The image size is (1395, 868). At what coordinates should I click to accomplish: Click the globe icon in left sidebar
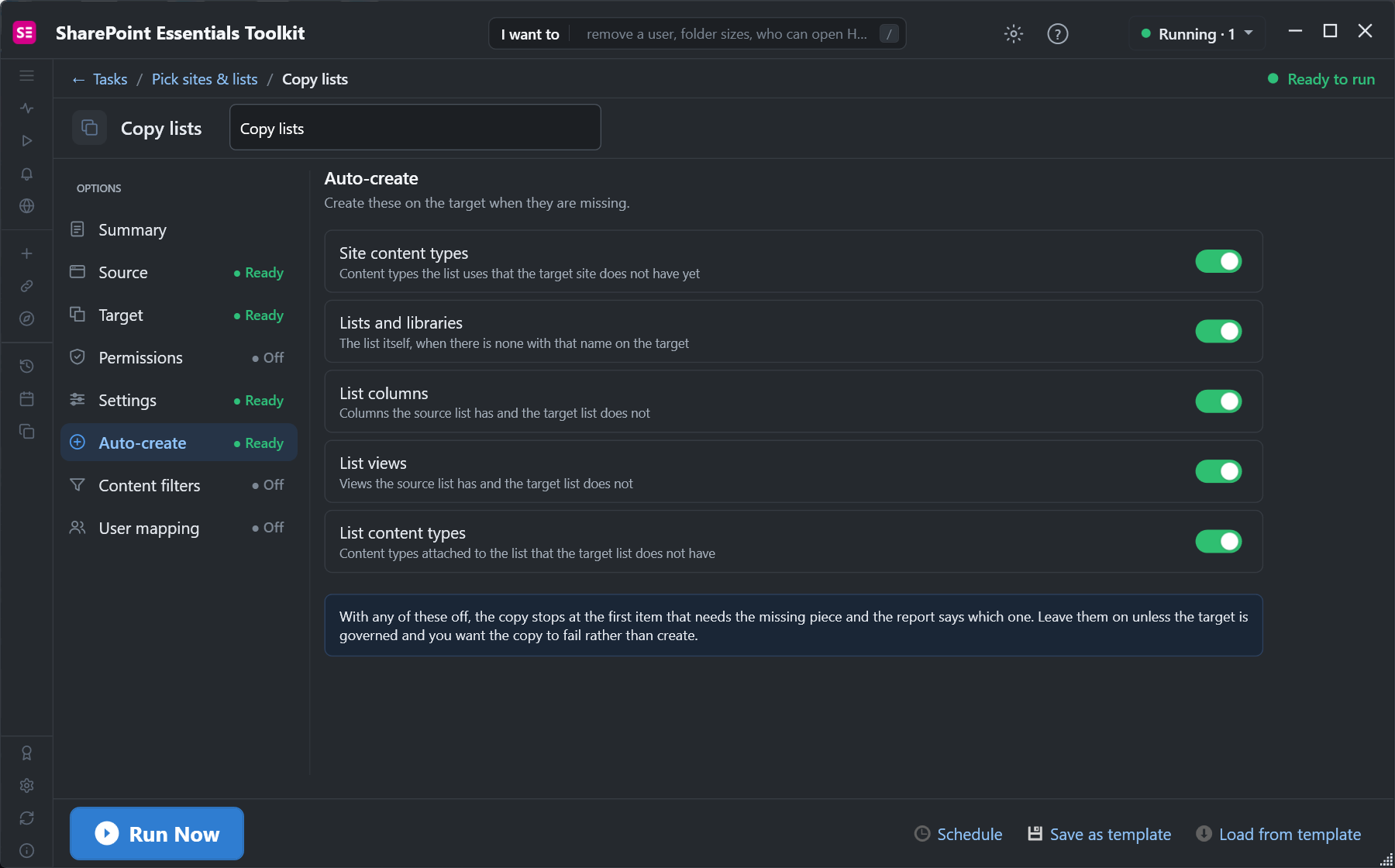tap(27, 206)
